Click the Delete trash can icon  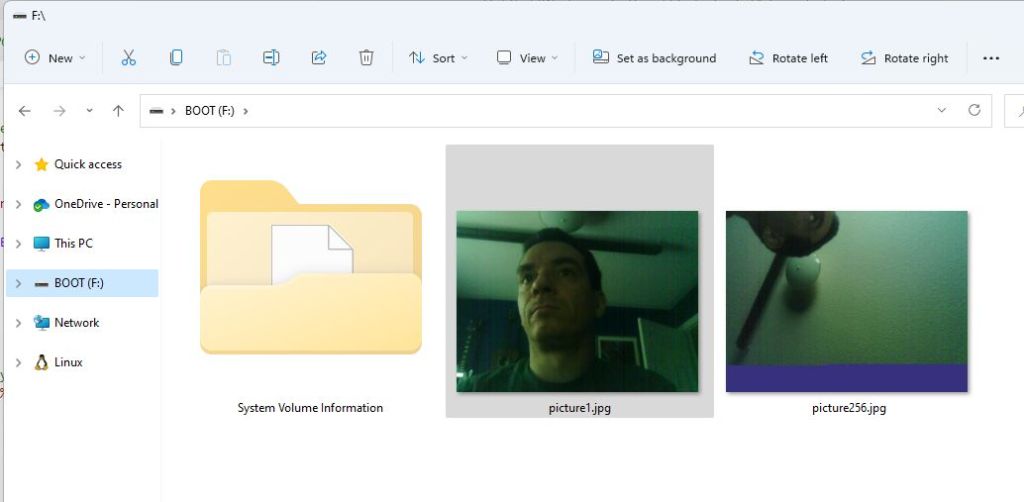click(366, 57)
